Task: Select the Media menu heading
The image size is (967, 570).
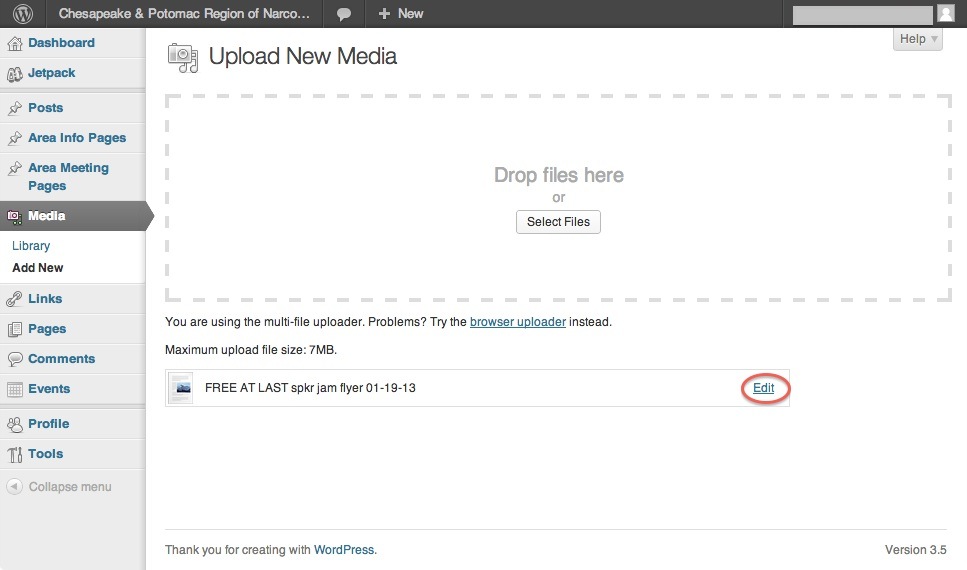Action: [47, 216]
